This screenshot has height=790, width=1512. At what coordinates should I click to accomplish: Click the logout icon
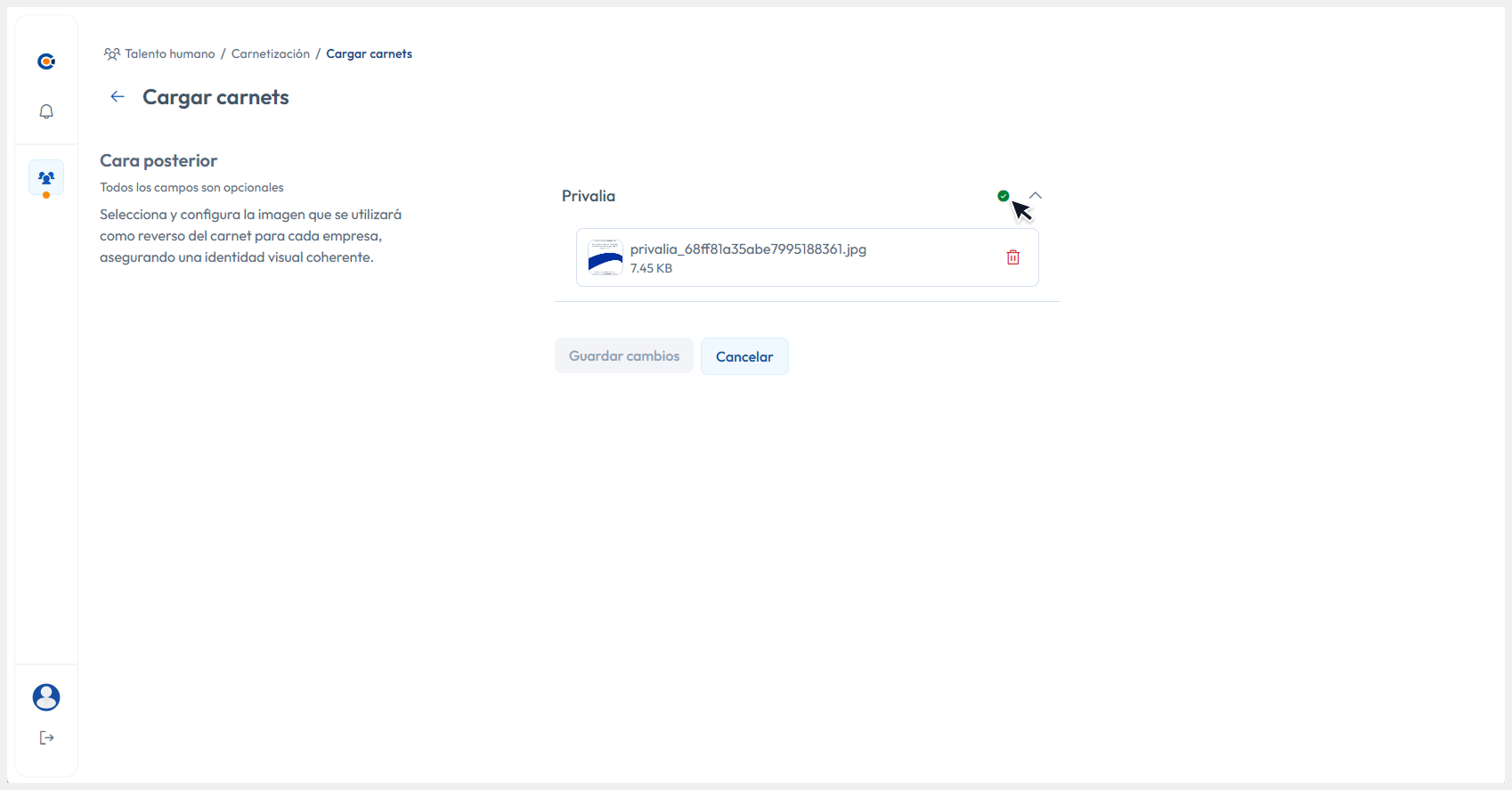click(x=46, y=737)
